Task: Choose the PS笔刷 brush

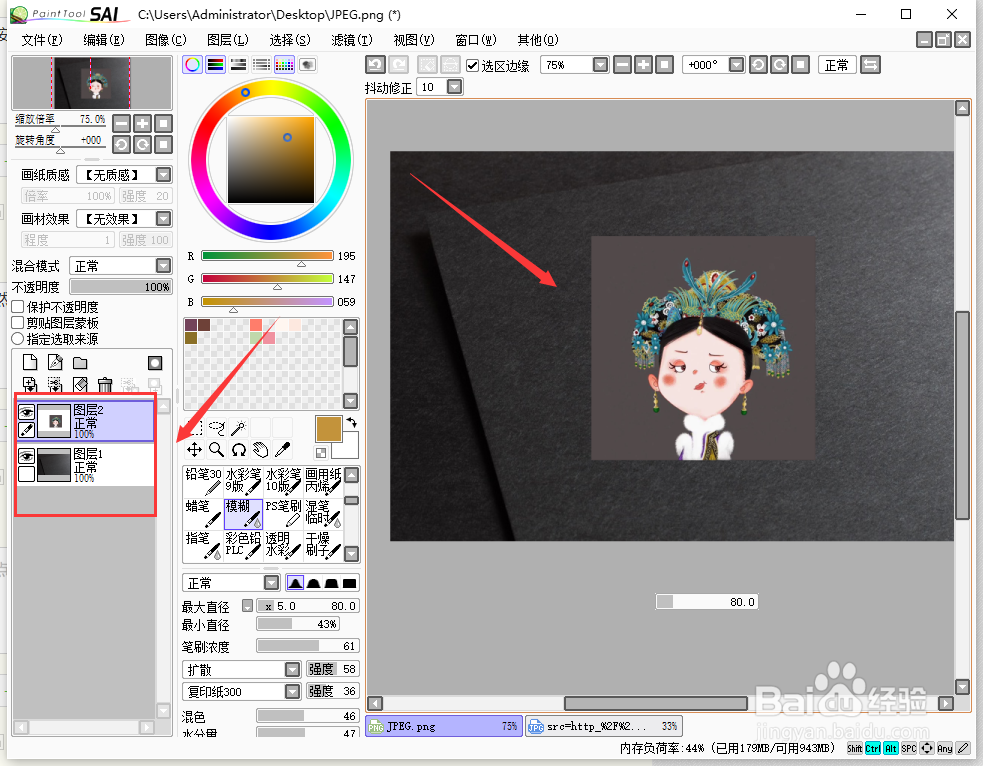Action: (x=283, y=513)
